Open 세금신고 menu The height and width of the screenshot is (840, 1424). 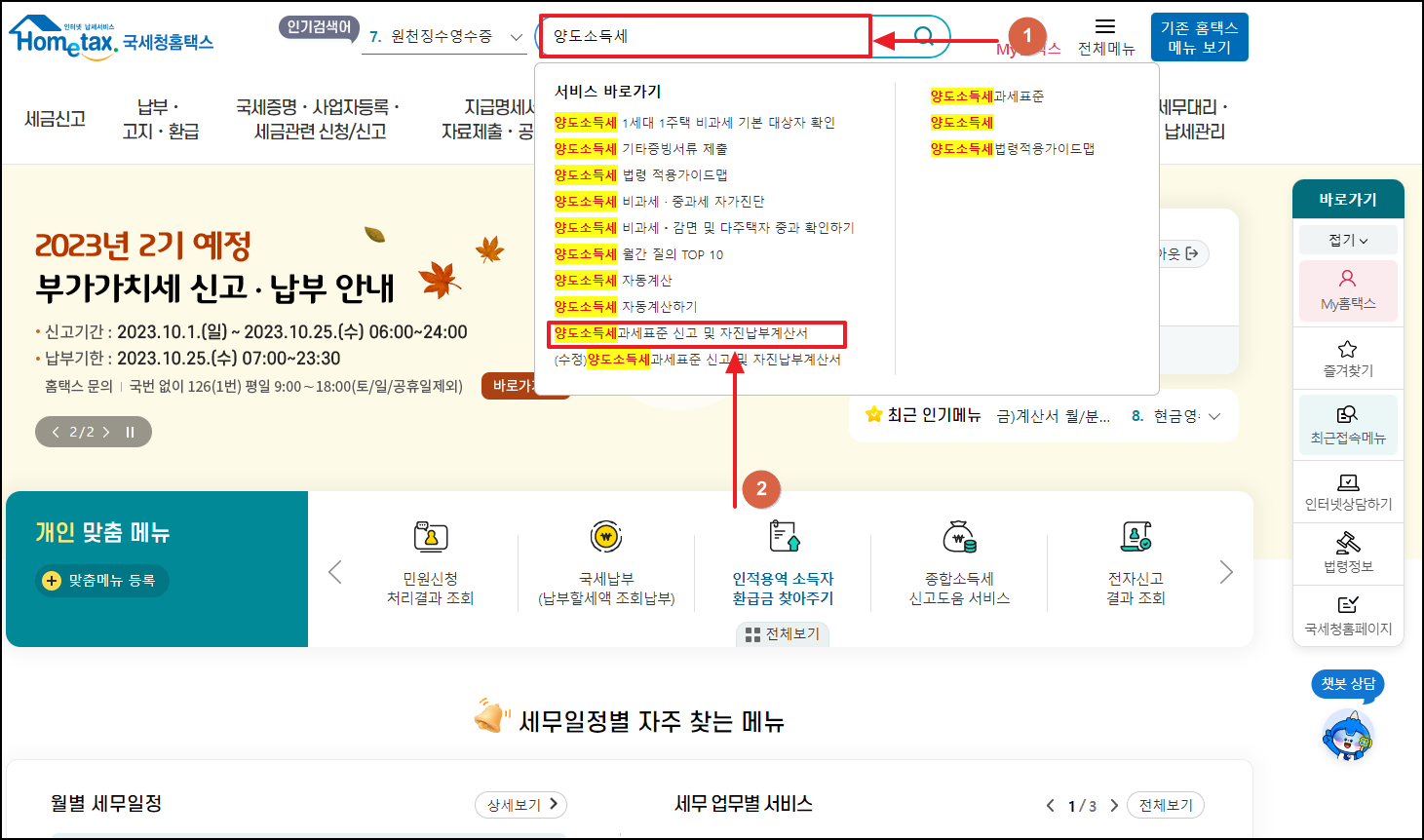pos(56,119)
